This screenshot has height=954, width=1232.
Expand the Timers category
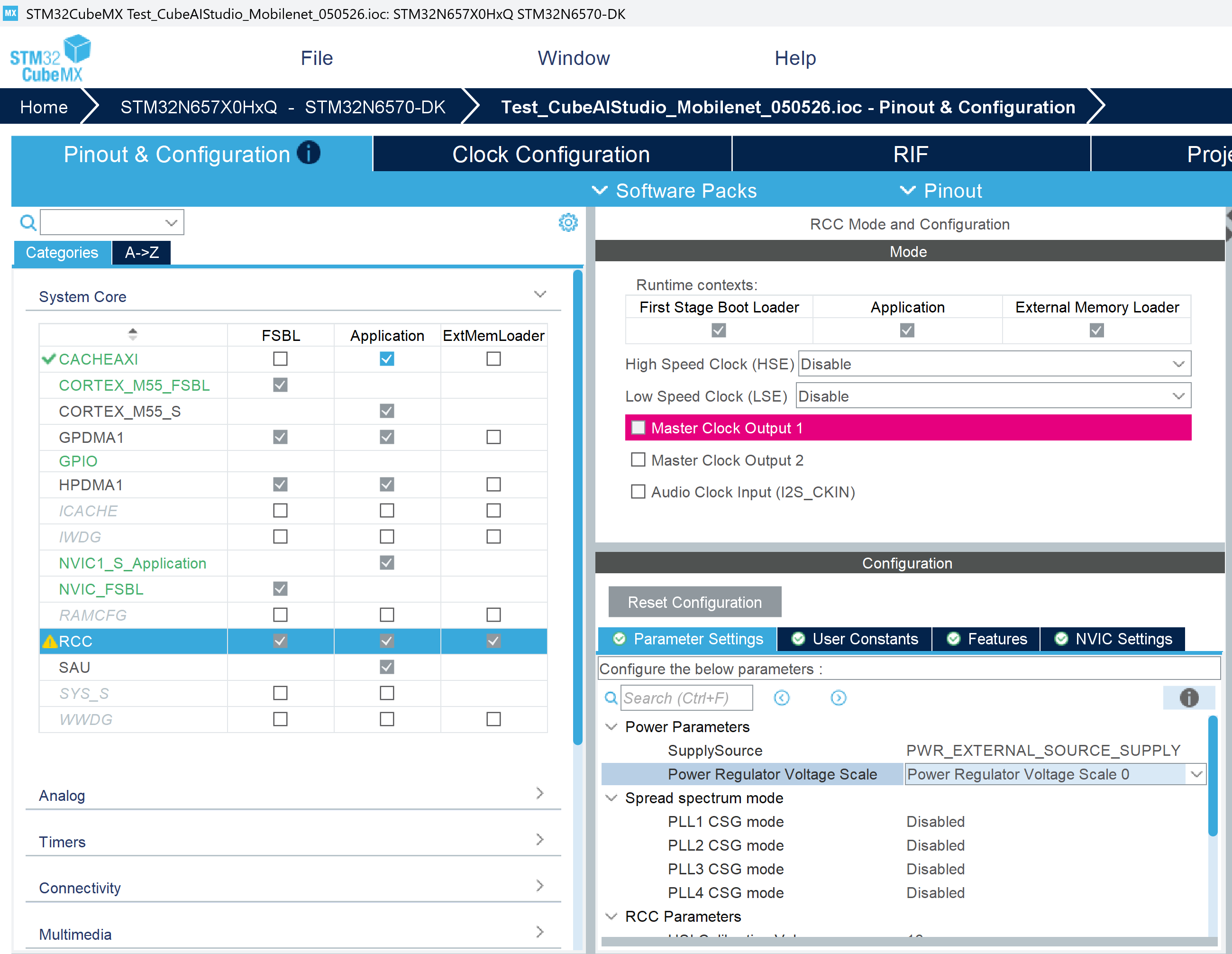pos(540,839)
